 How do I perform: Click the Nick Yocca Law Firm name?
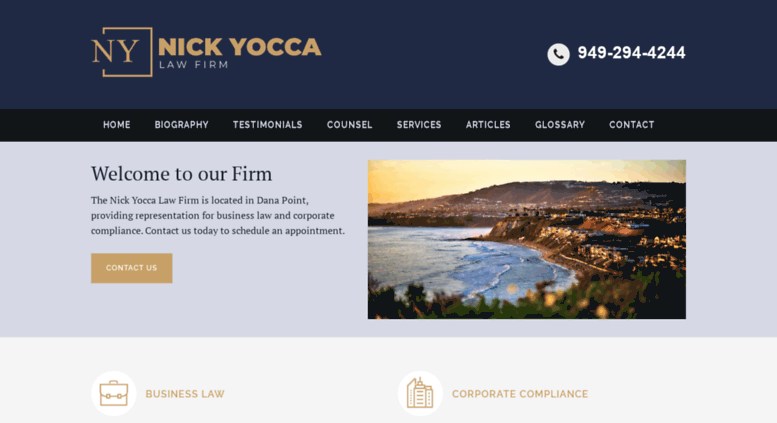coord(240,47)
